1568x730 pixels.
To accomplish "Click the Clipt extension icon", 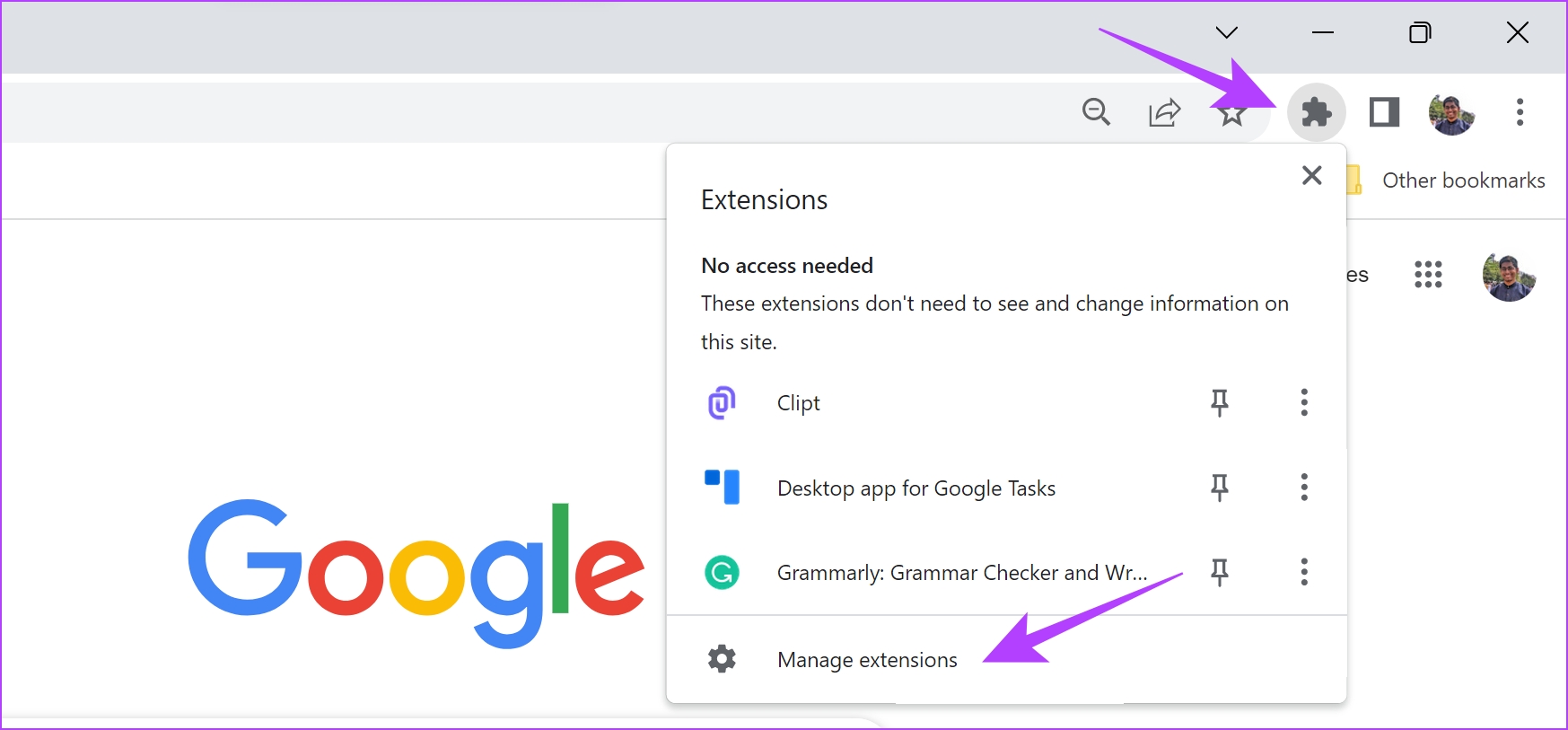I will [722, 403].
